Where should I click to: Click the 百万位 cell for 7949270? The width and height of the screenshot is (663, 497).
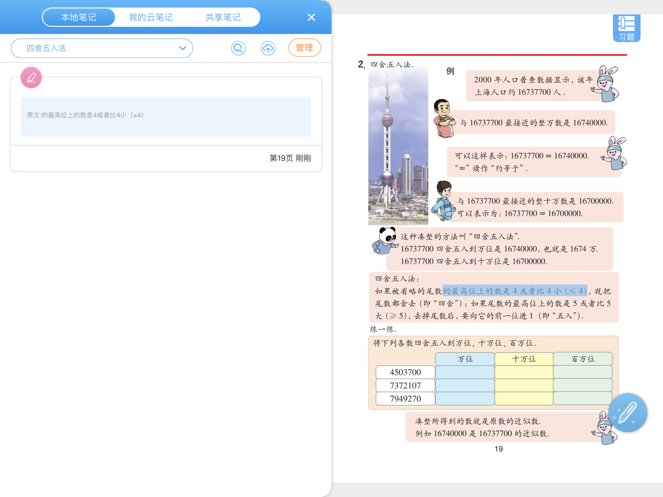pyautogui.click(x=582, y=398)
